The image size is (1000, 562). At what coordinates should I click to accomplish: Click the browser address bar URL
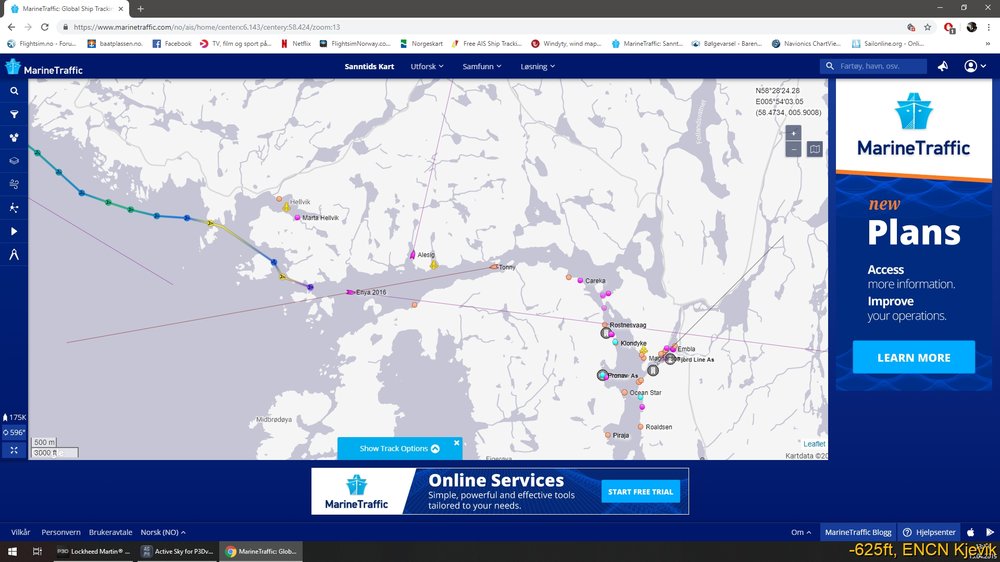coord(207,27)
